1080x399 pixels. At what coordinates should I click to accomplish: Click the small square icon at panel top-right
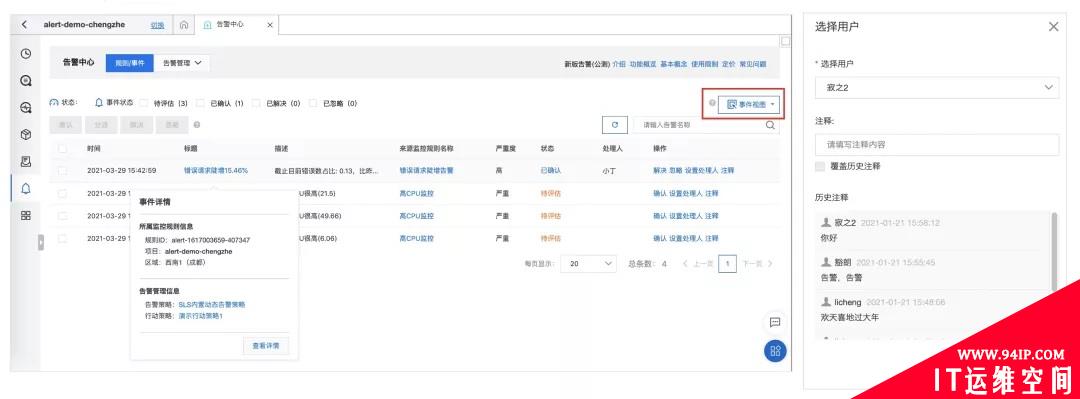click(x=785, y=41)
